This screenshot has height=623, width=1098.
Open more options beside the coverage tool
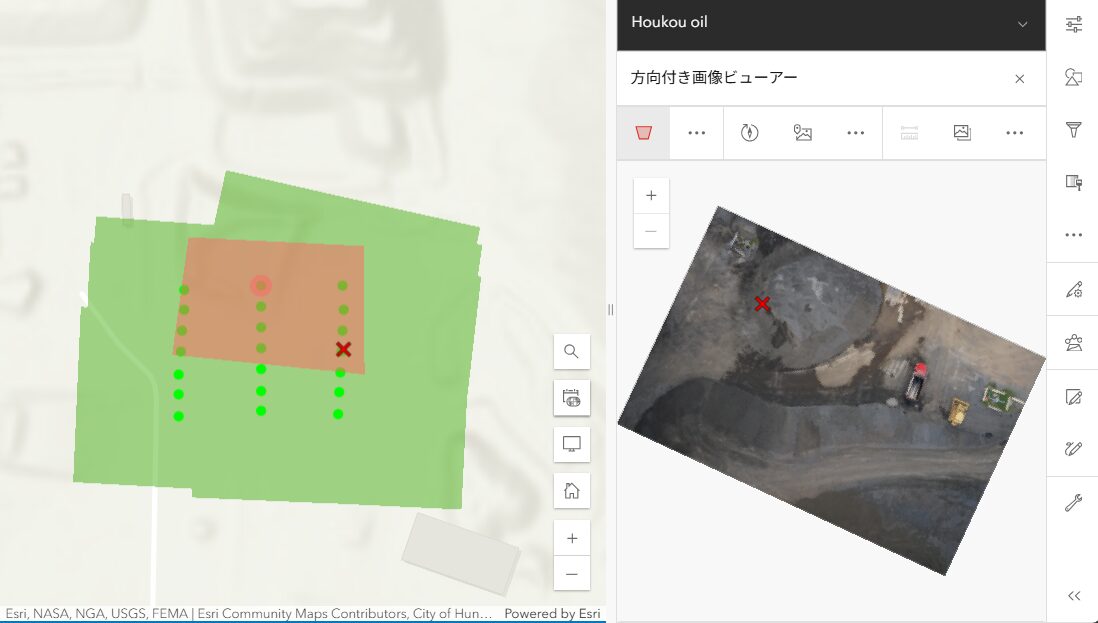(x=696, y=133)
